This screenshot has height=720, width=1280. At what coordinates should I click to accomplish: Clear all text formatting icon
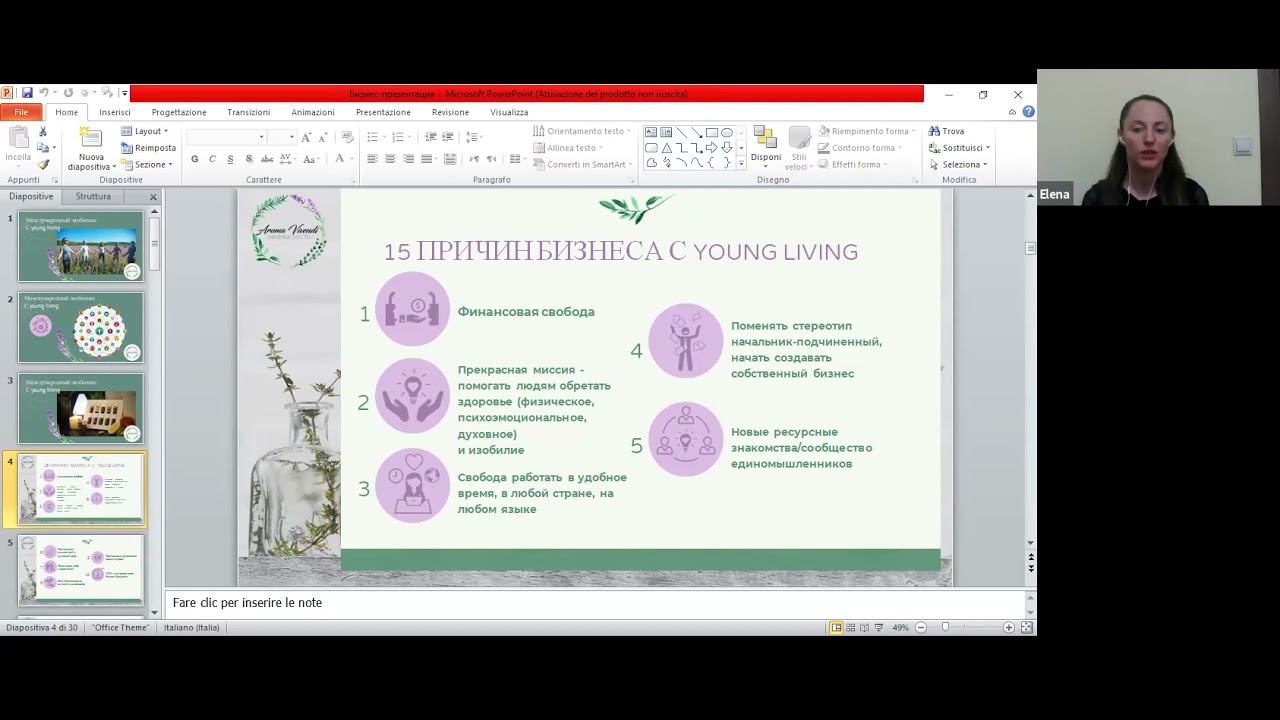(x=347, y=137)
